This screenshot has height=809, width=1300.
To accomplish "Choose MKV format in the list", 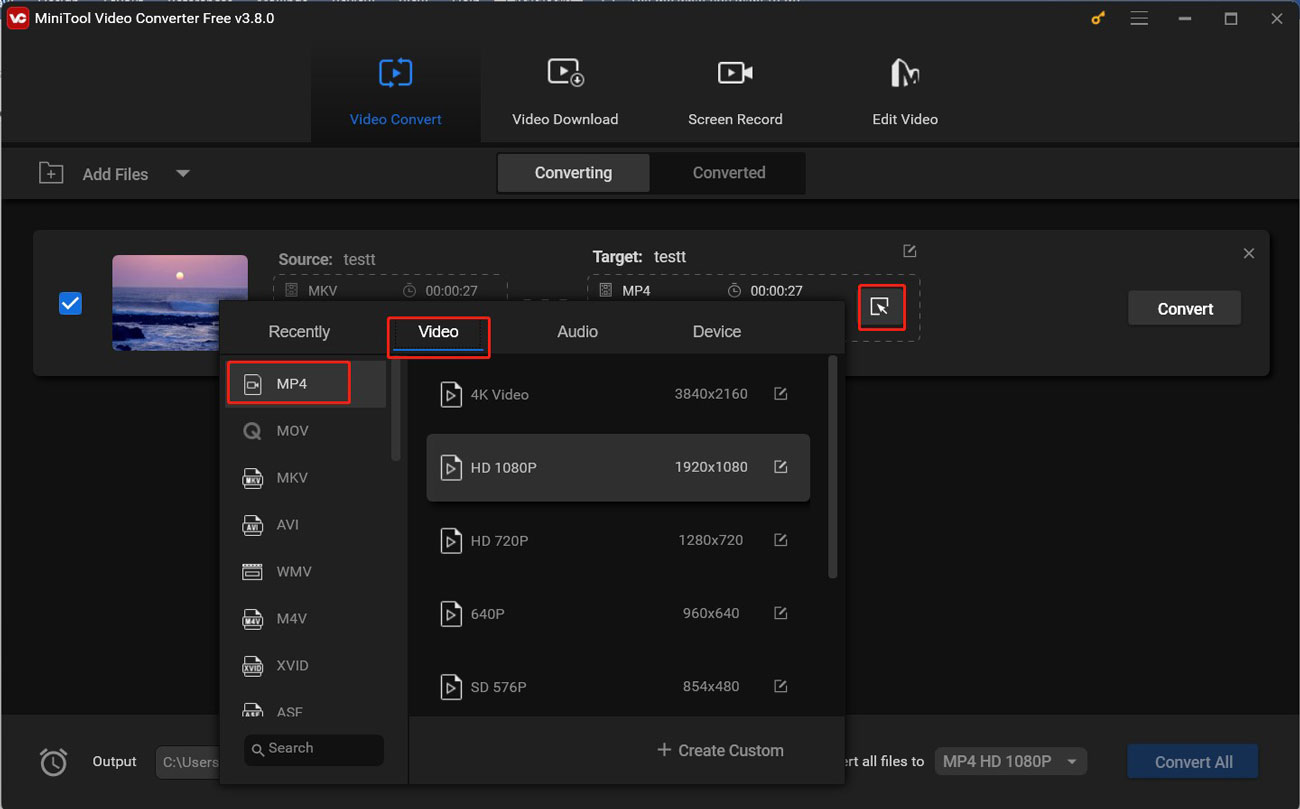I will pos(305,478).
